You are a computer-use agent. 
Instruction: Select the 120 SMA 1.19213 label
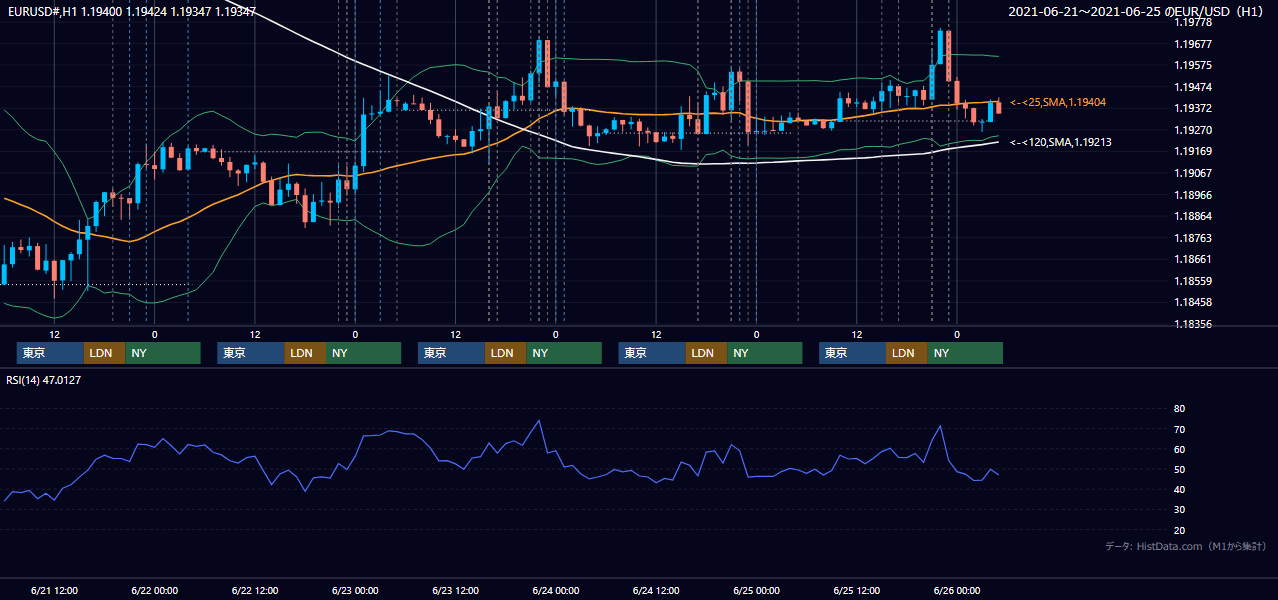[1061, 142]
